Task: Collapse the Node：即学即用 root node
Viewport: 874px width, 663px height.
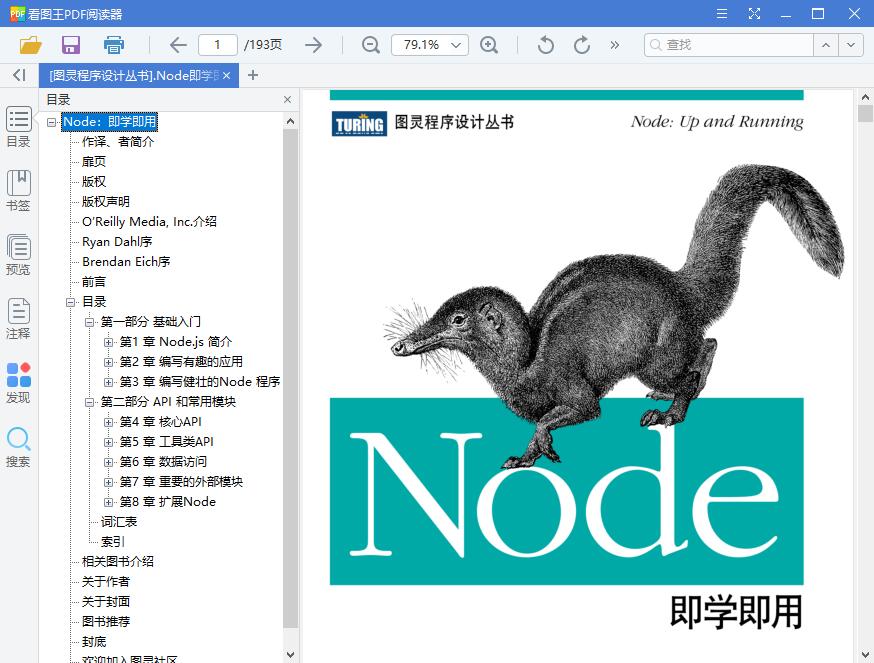Action: (x=51, y=122)
